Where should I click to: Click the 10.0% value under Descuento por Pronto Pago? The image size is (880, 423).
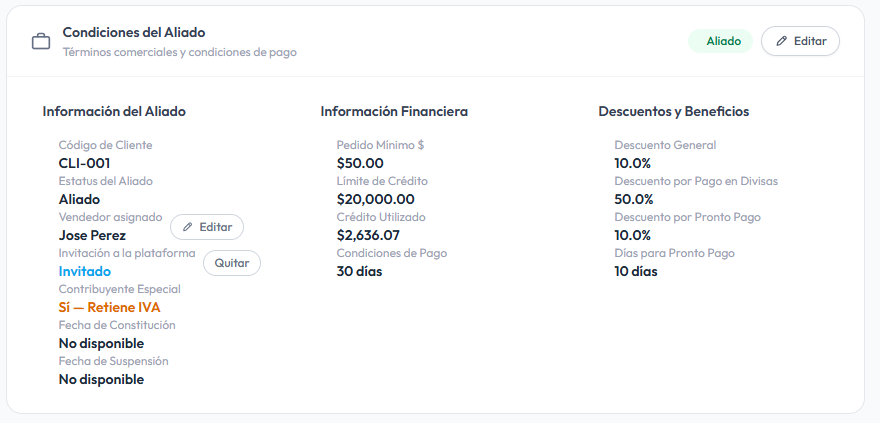point(632,236)
